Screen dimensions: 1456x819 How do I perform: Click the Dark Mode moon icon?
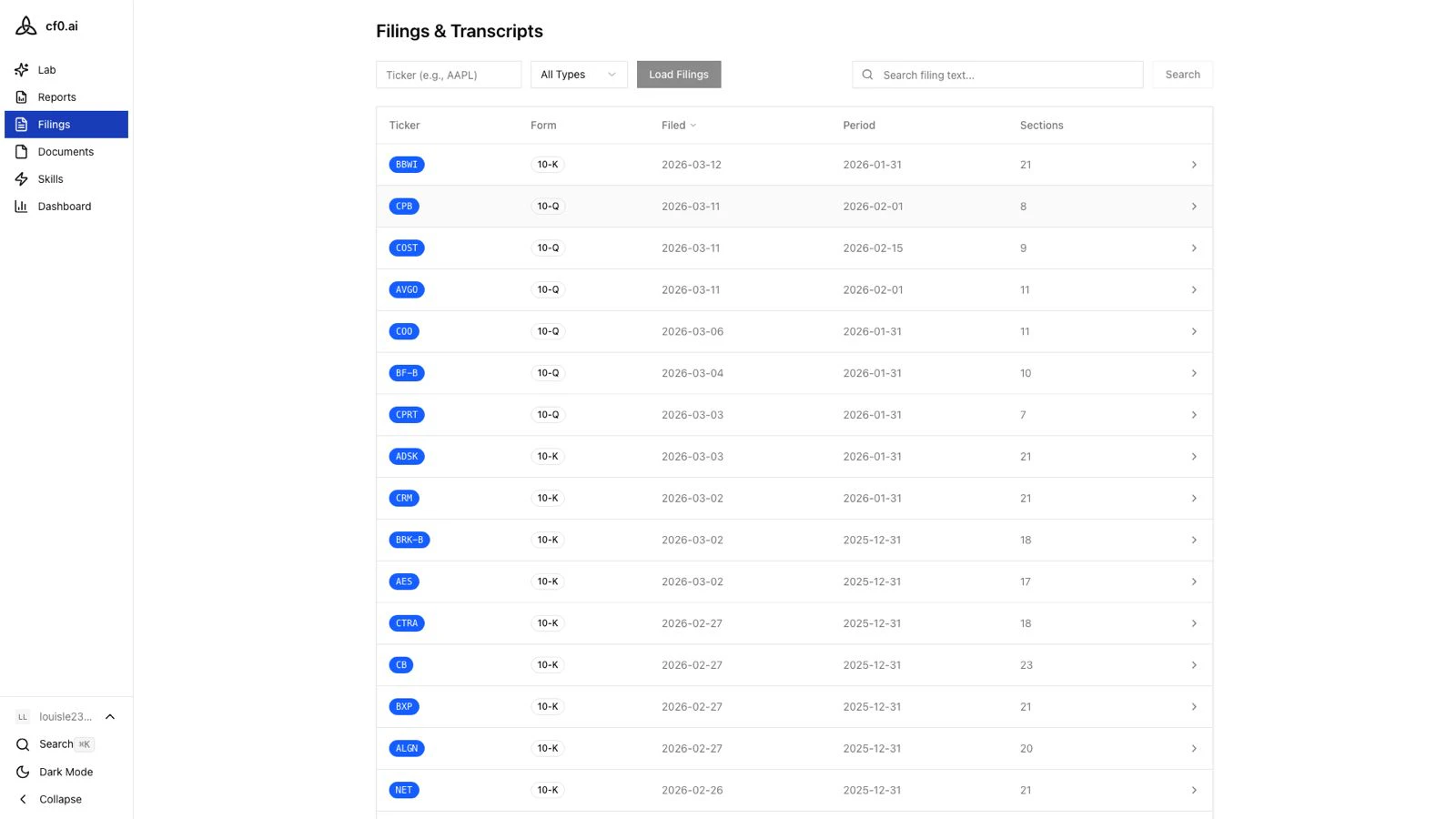[x=23, y=772]
